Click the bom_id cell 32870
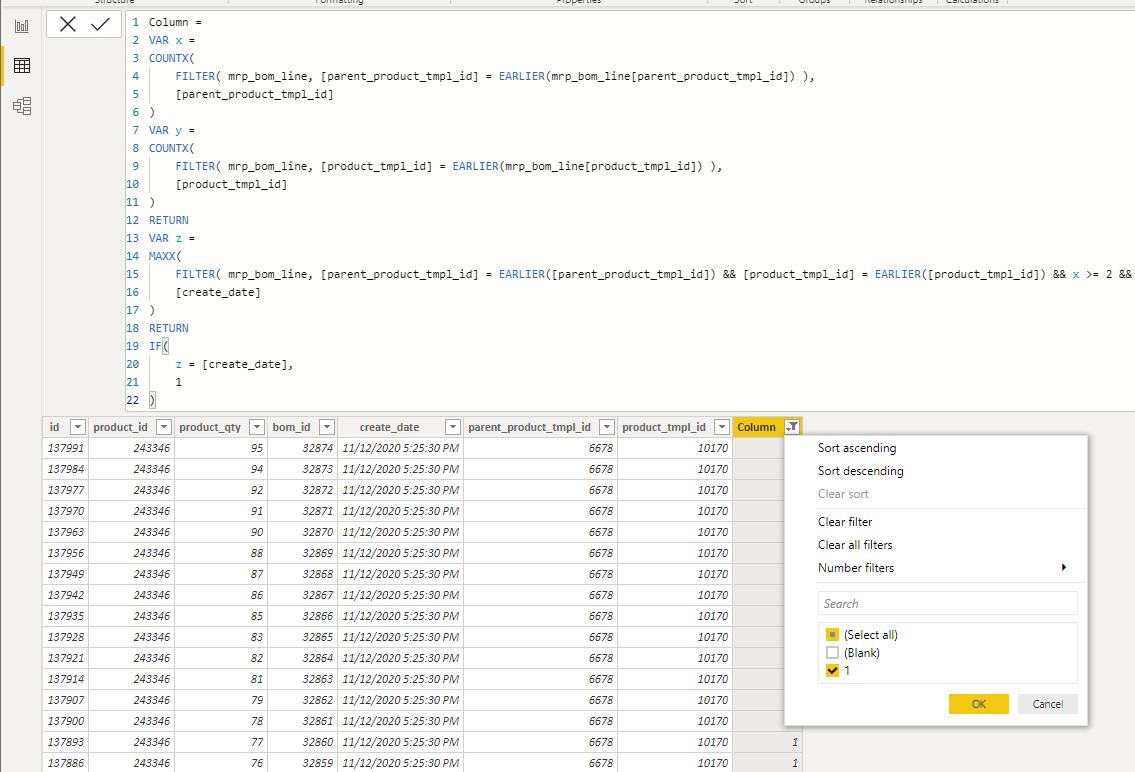The image size is (1135, 772). [303, 532]
